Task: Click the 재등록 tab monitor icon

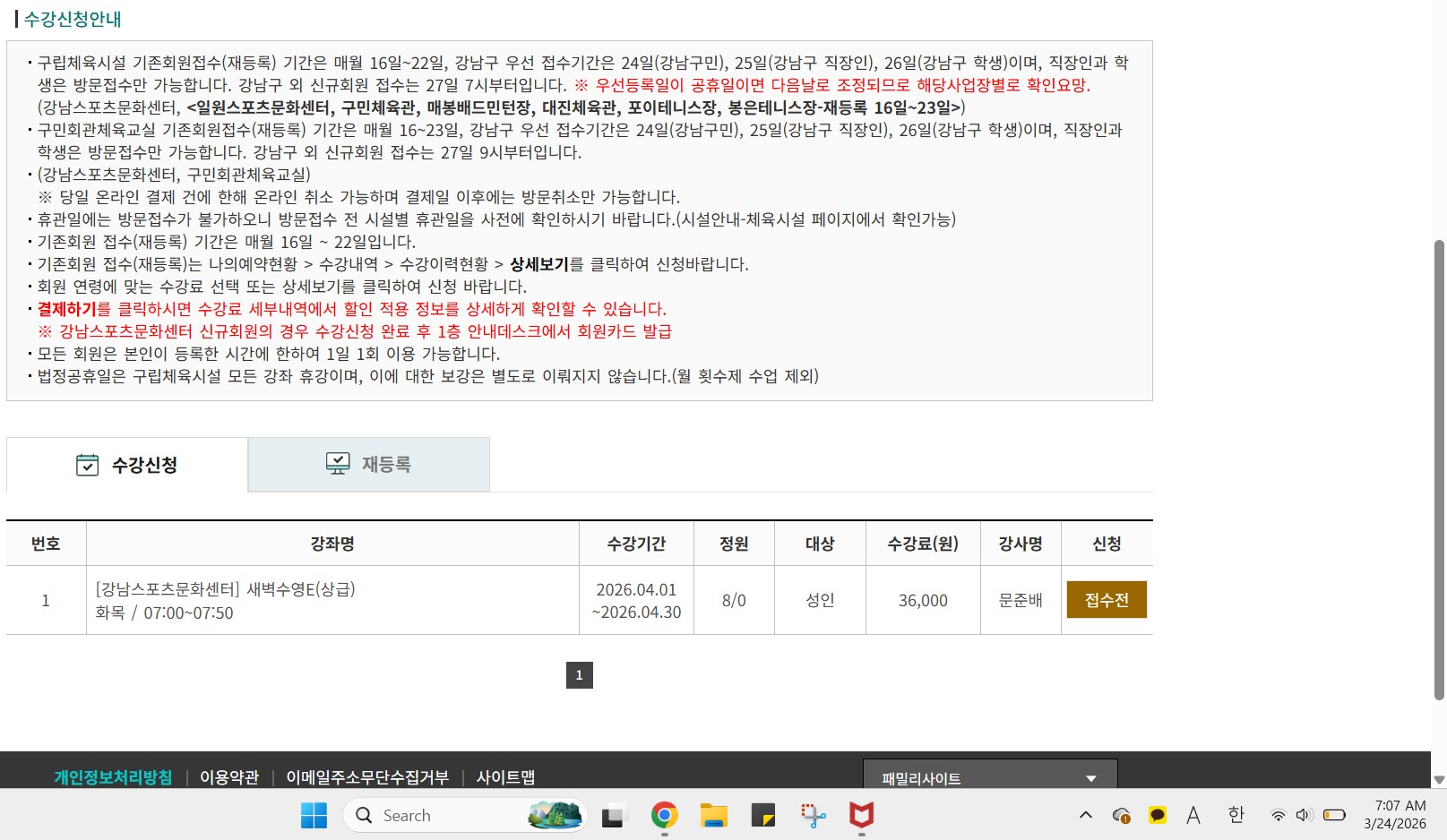Action: coord(338,463)
